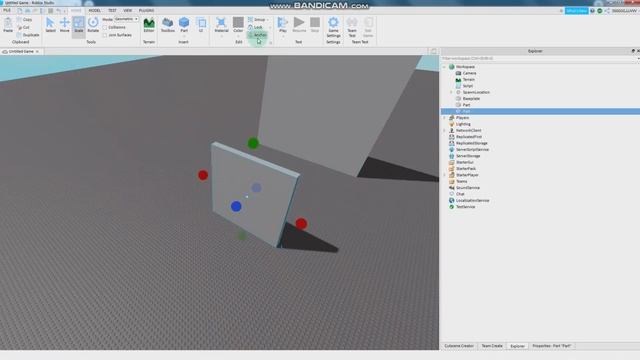
Task: Collapse the Workspace node
Action: (x=444, y=67)
